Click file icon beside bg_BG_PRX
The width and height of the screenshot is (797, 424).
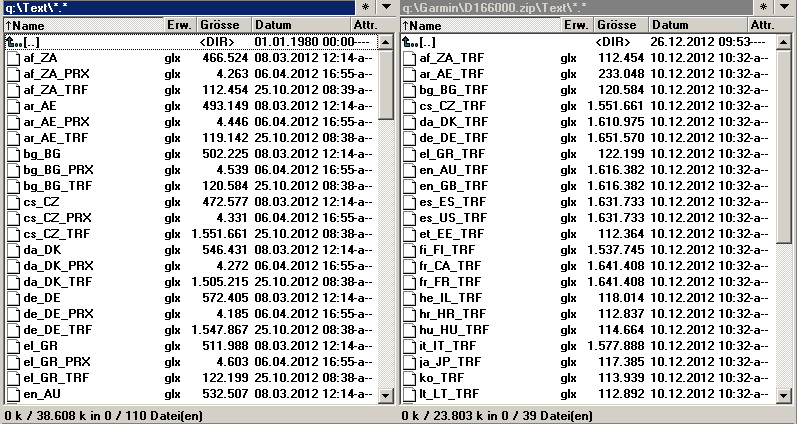tap(14, 170)
